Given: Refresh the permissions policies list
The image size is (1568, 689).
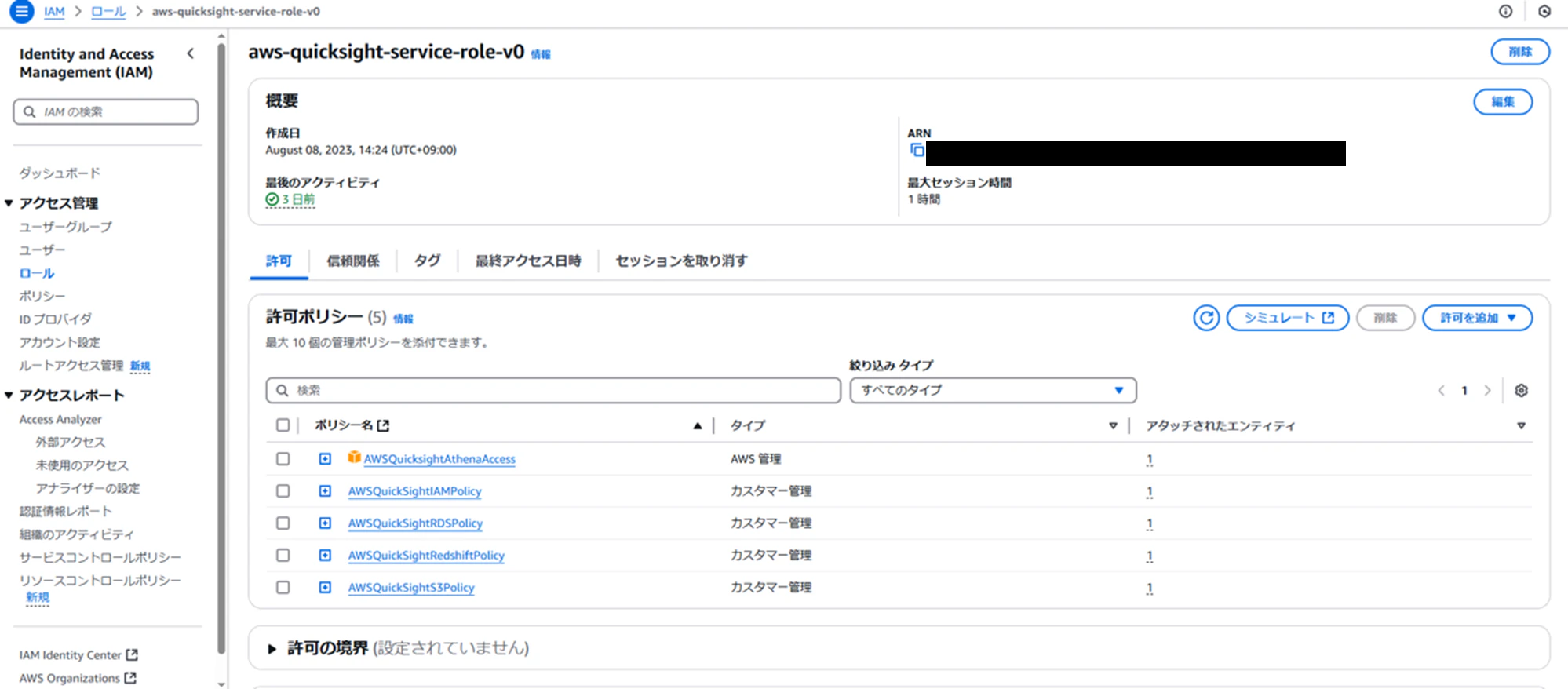Looking at the screenshot, I should pos(1206,318).
